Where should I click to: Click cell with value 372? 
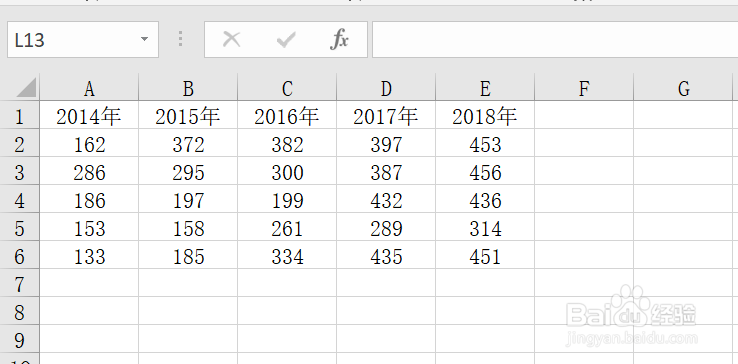pos(188,143)
